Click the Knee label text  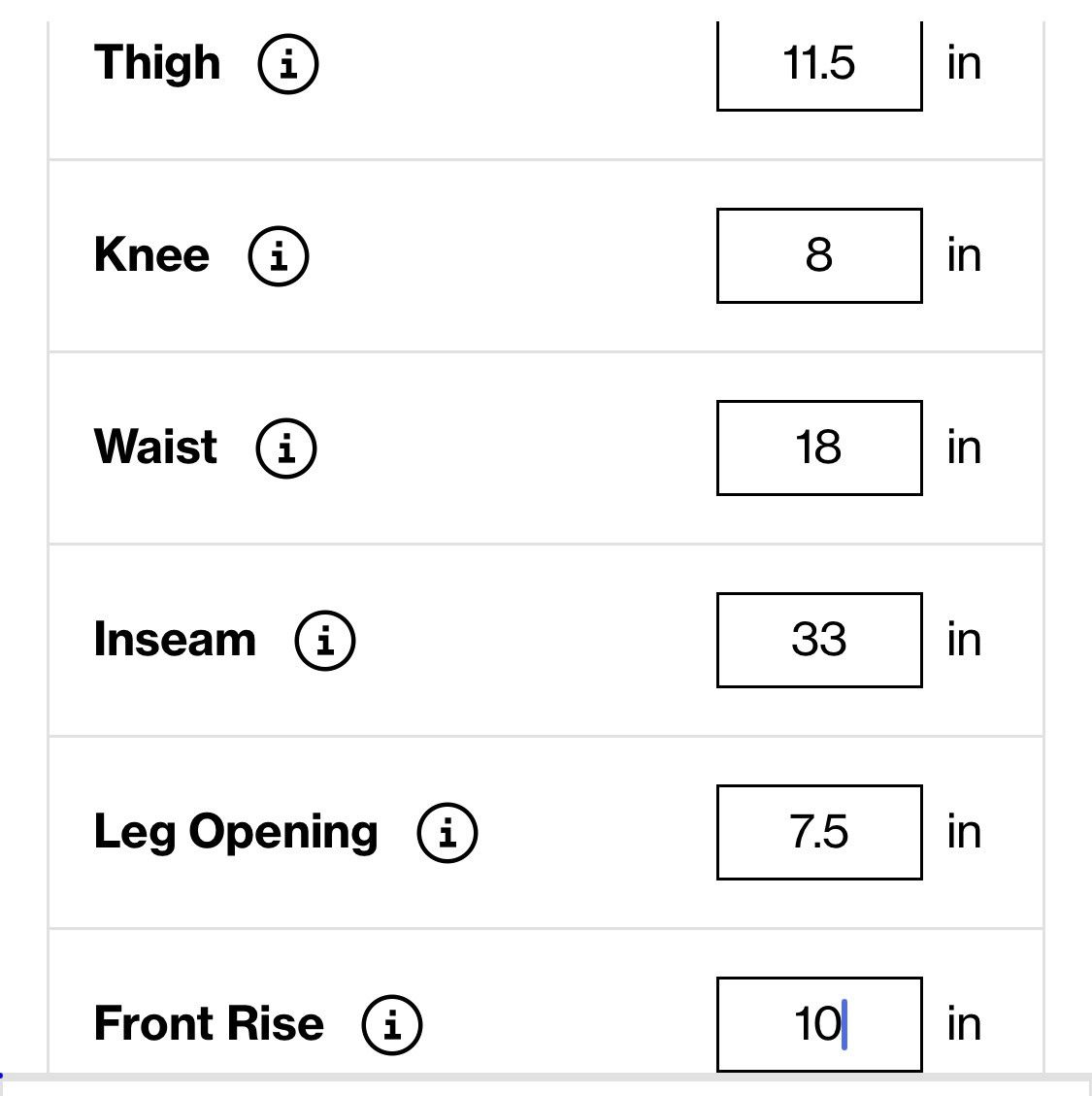tap(151, 254)
